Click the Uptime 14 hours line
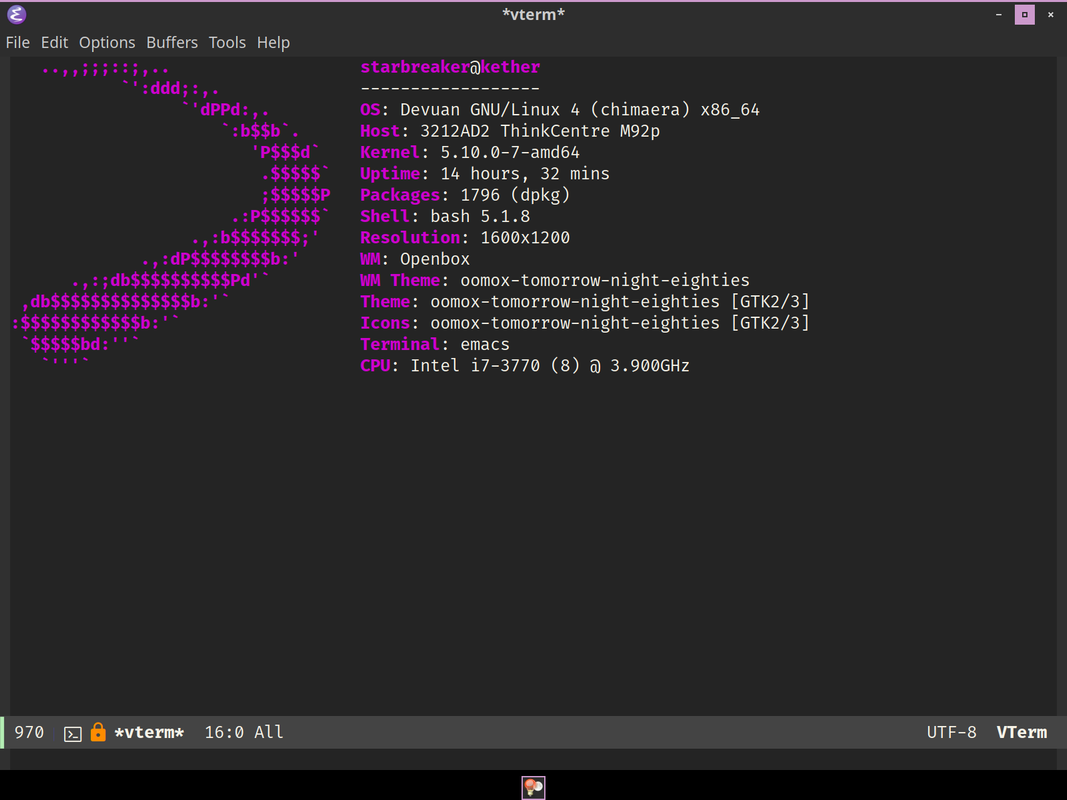This screenshot has width=1067, height=800. point(485,173)
